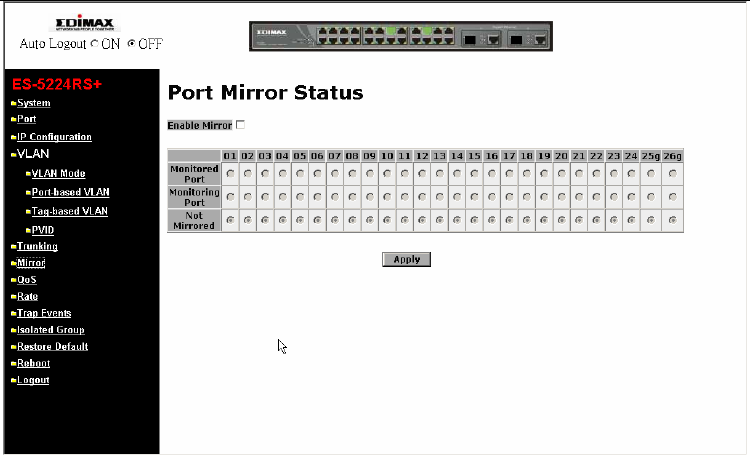This screenshot has height=455, width=750.
Task: Click folder icon beside Port-based VLAN
Action: pyautogui.click(x=28, y=192)
